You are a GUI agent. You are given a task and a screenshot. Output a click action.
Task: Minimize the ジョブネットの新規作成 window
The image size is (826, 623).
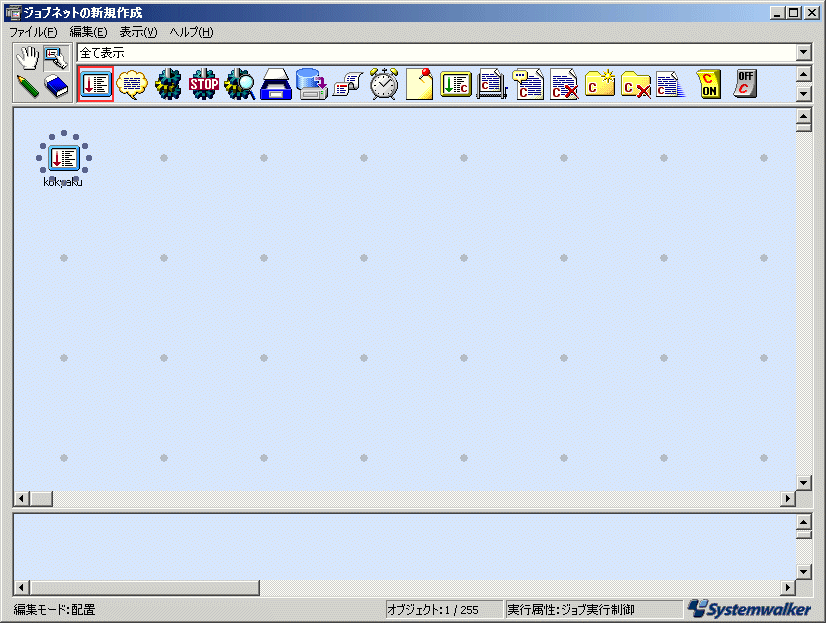778,13
